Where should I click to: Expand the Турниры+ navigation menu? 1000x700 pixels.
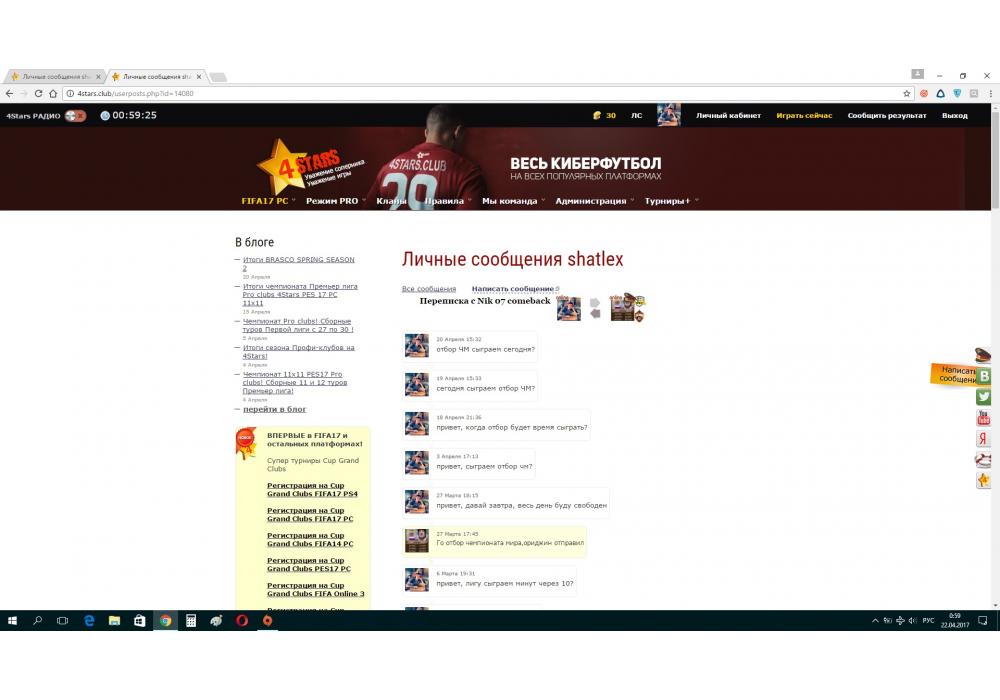click(x=670, y=201)
